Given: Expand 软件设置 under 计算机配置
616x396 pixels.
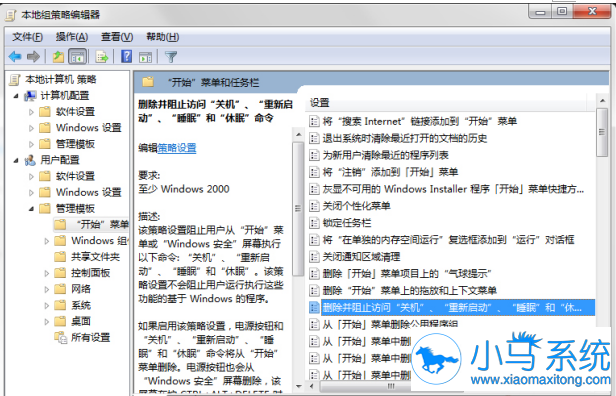Looking at the screenshot, I should point(31,112).
